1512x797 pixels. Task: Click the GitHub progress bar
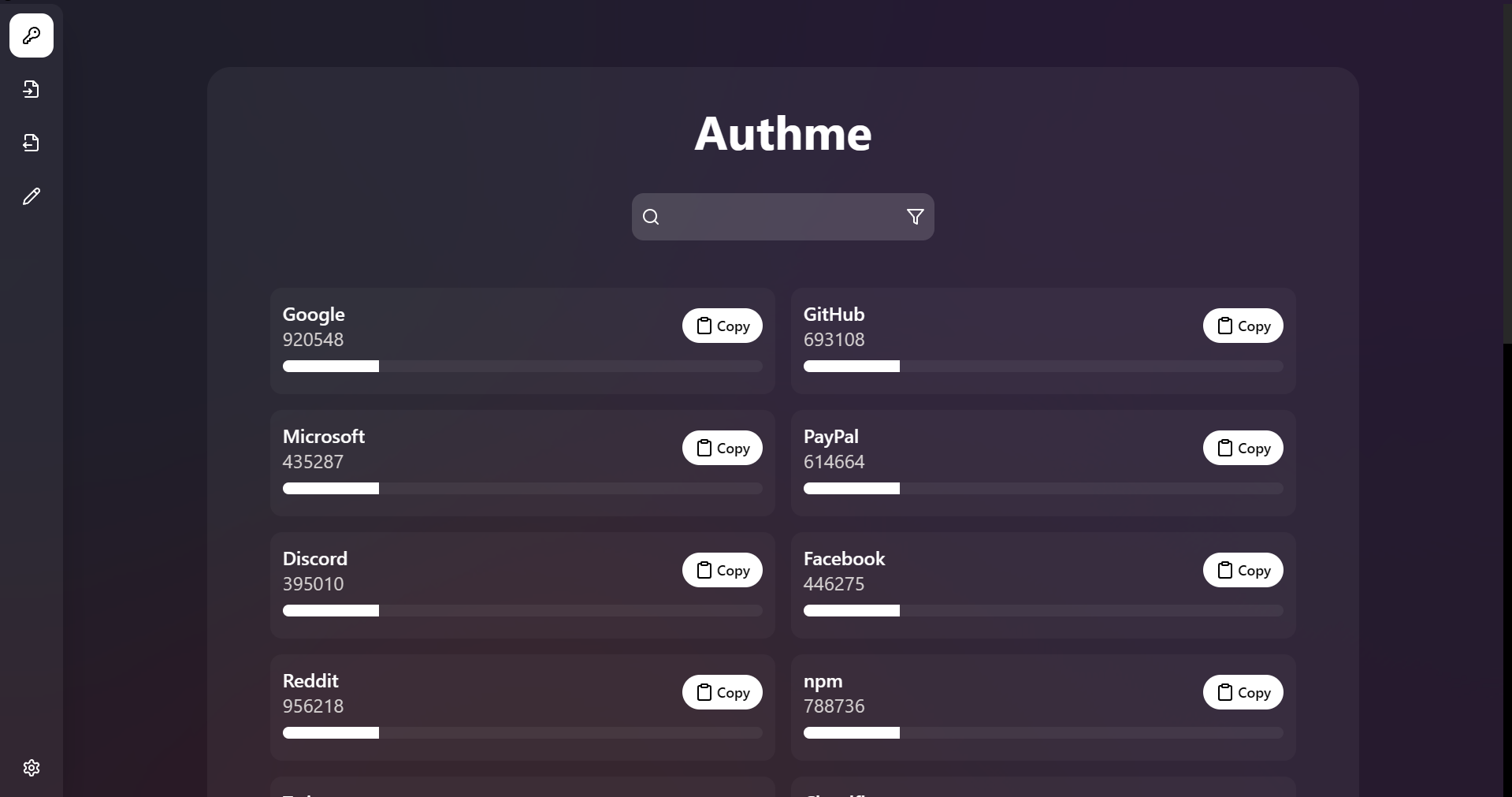click(x=1043, y=367)
